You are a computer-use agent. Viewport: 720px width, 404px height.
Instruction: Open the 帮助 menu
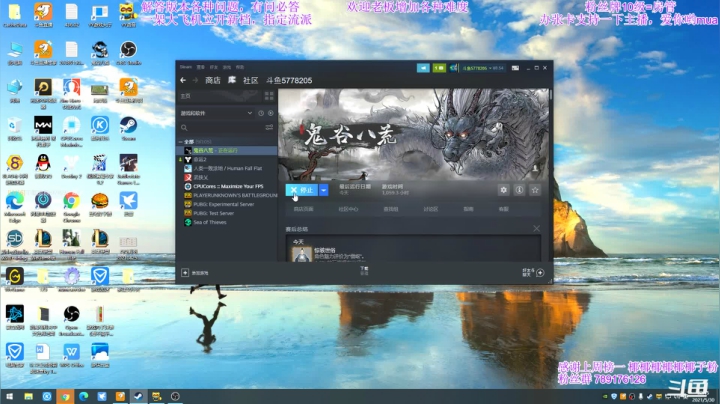240,67
